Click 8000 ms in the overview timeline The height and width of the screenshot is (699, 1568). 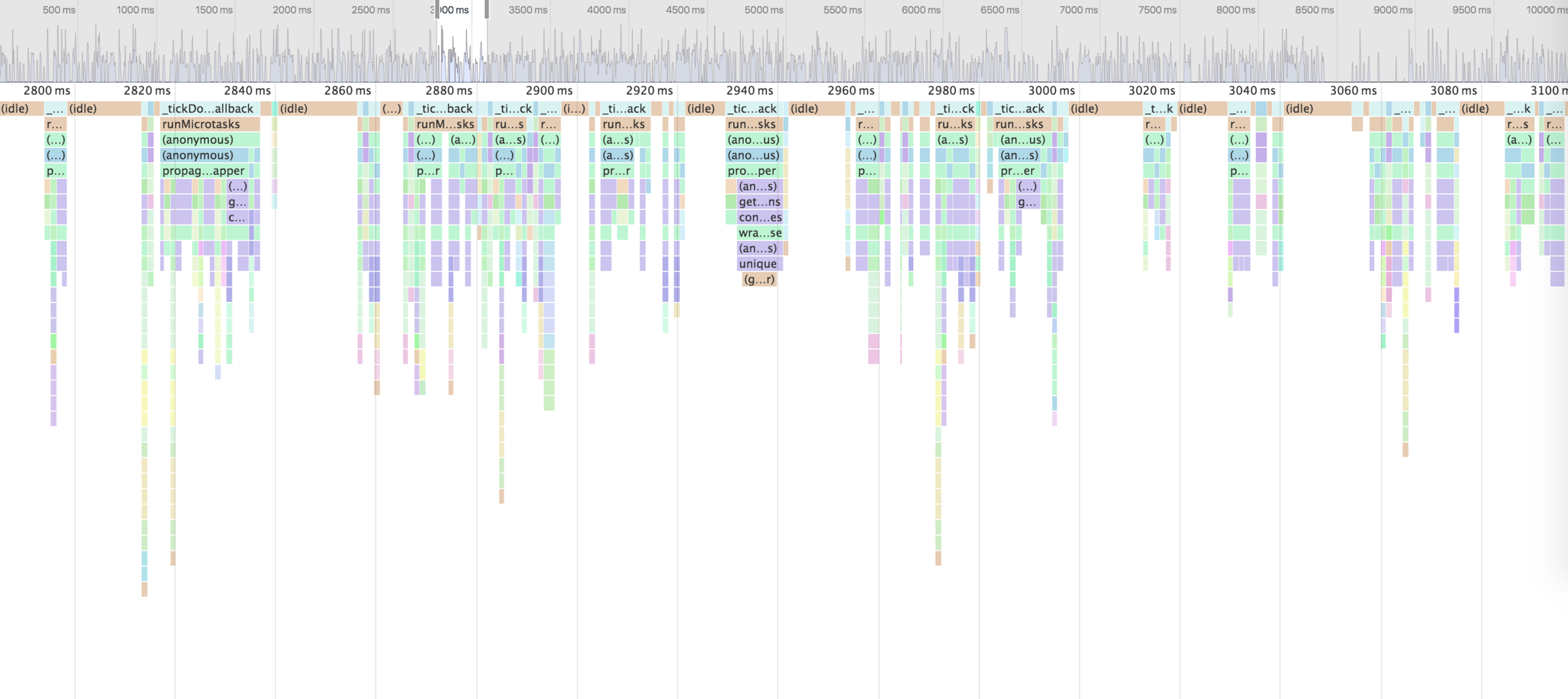pos(1235,10)
